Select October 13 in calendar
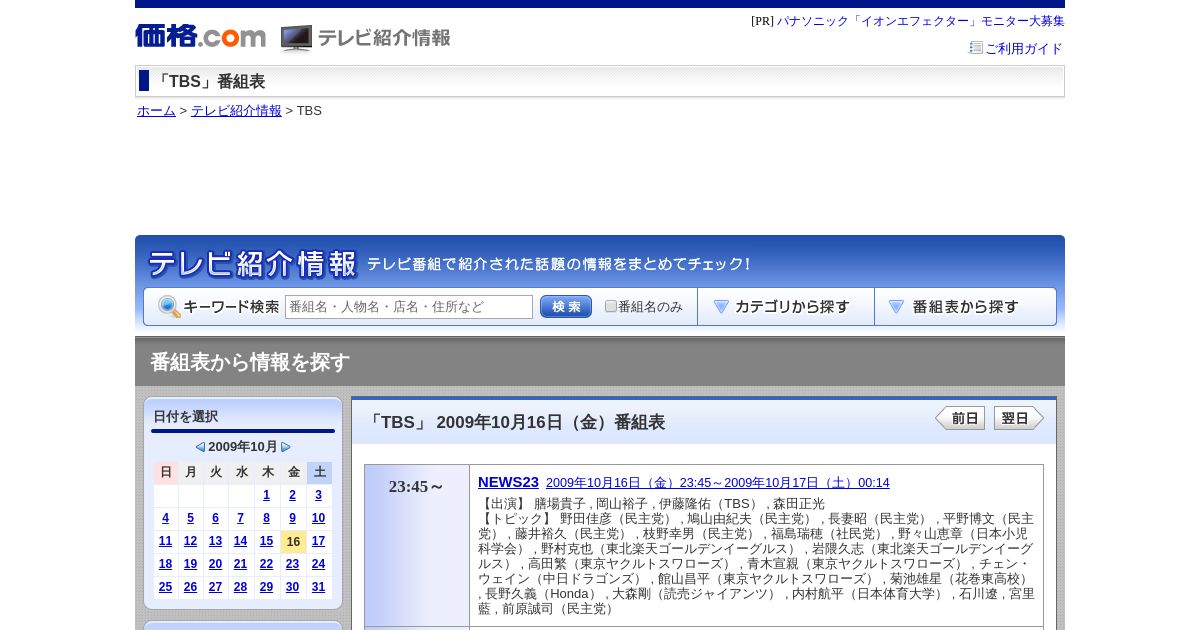Image resolution: width=1200 pixels, height=630 pixels. 216,541
